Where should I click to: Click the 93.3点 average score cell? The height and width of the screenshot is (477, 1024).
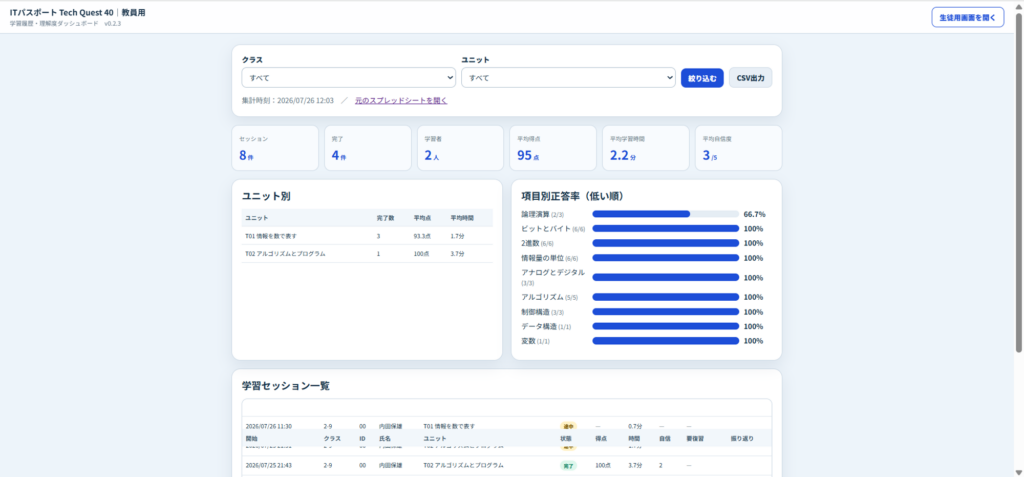click(423, 236)
